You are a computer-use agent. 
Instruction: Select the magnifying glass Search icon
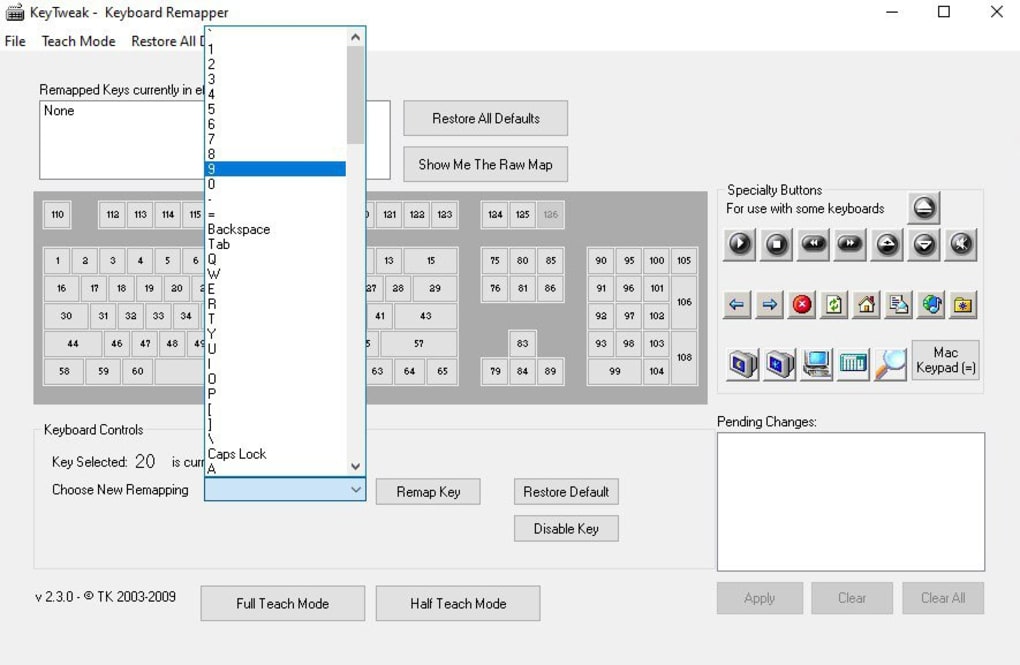point(889,364)
